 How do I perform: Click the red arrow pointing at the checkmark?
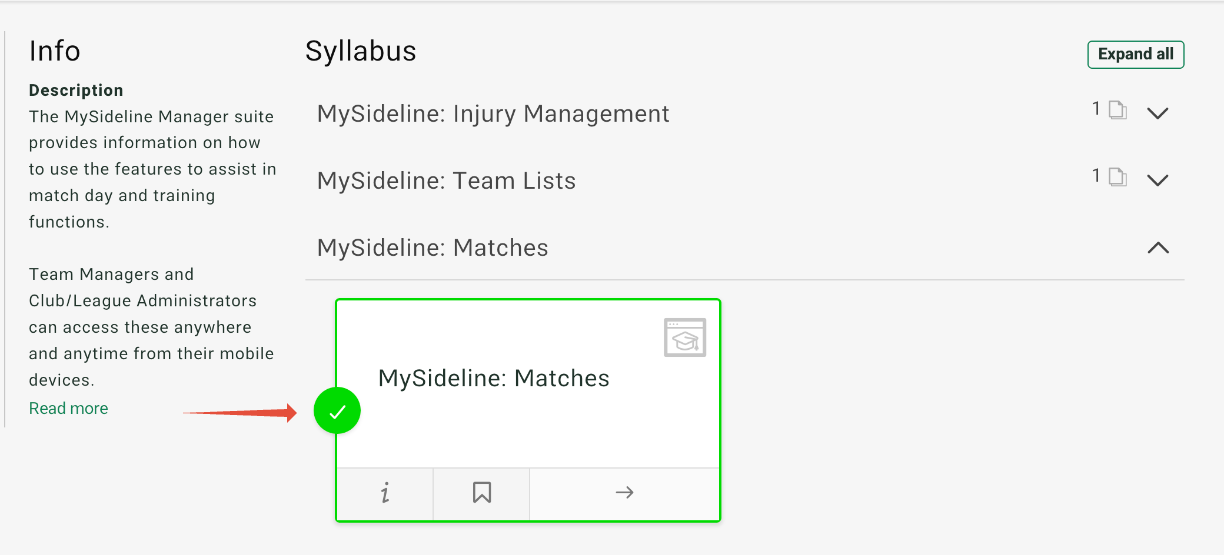240,412
